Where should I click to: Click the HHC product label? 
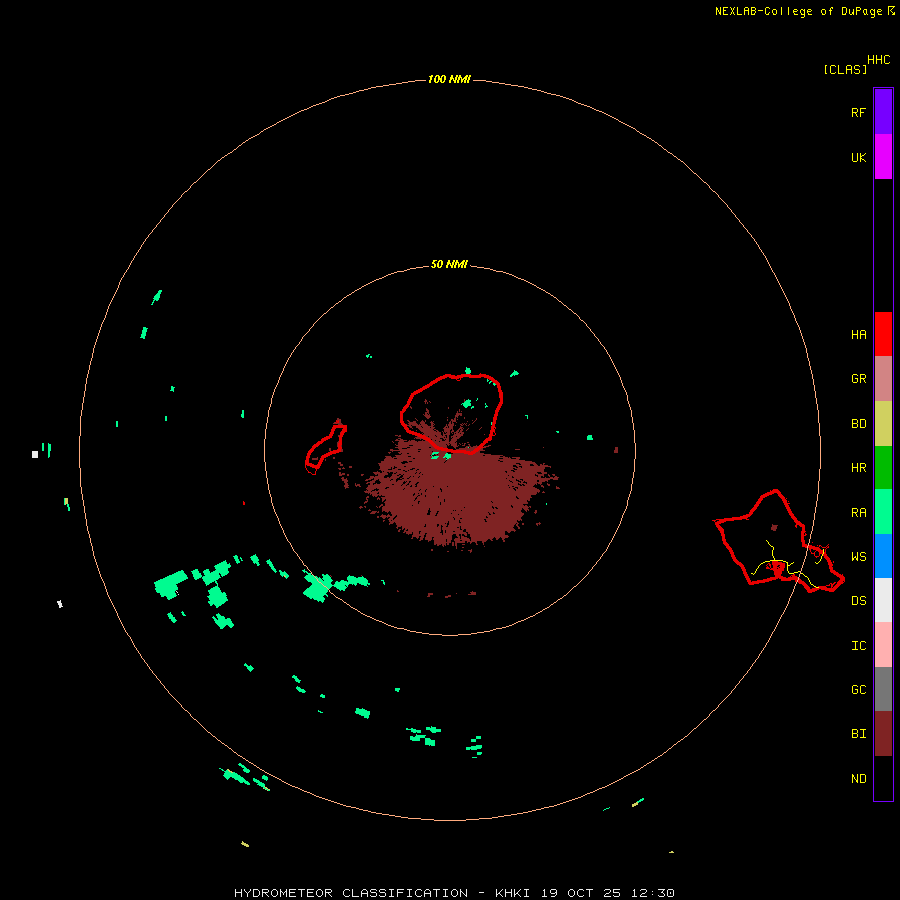pyautogui.click(x=878, y=60)
